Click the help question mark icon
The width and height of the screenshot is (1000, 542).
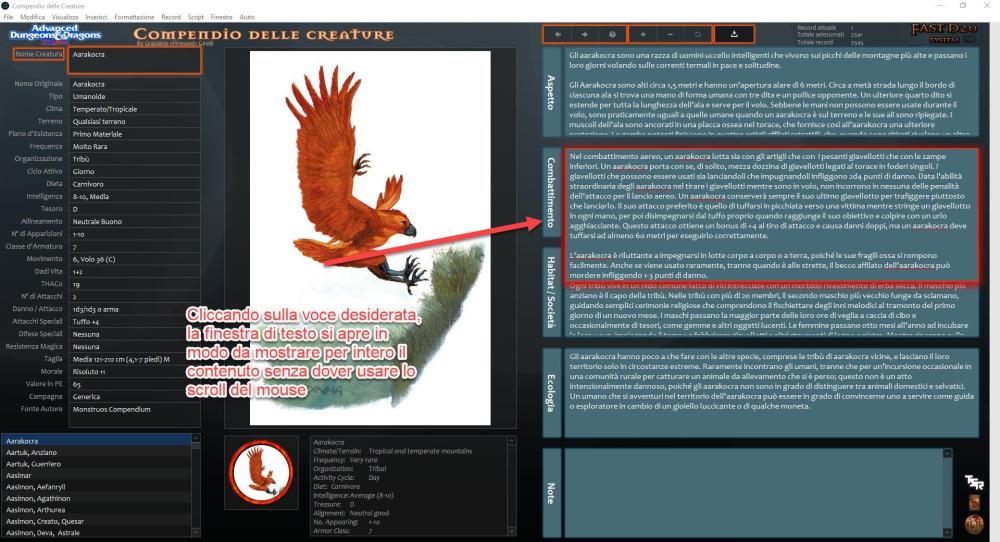[x=613, y=34]
